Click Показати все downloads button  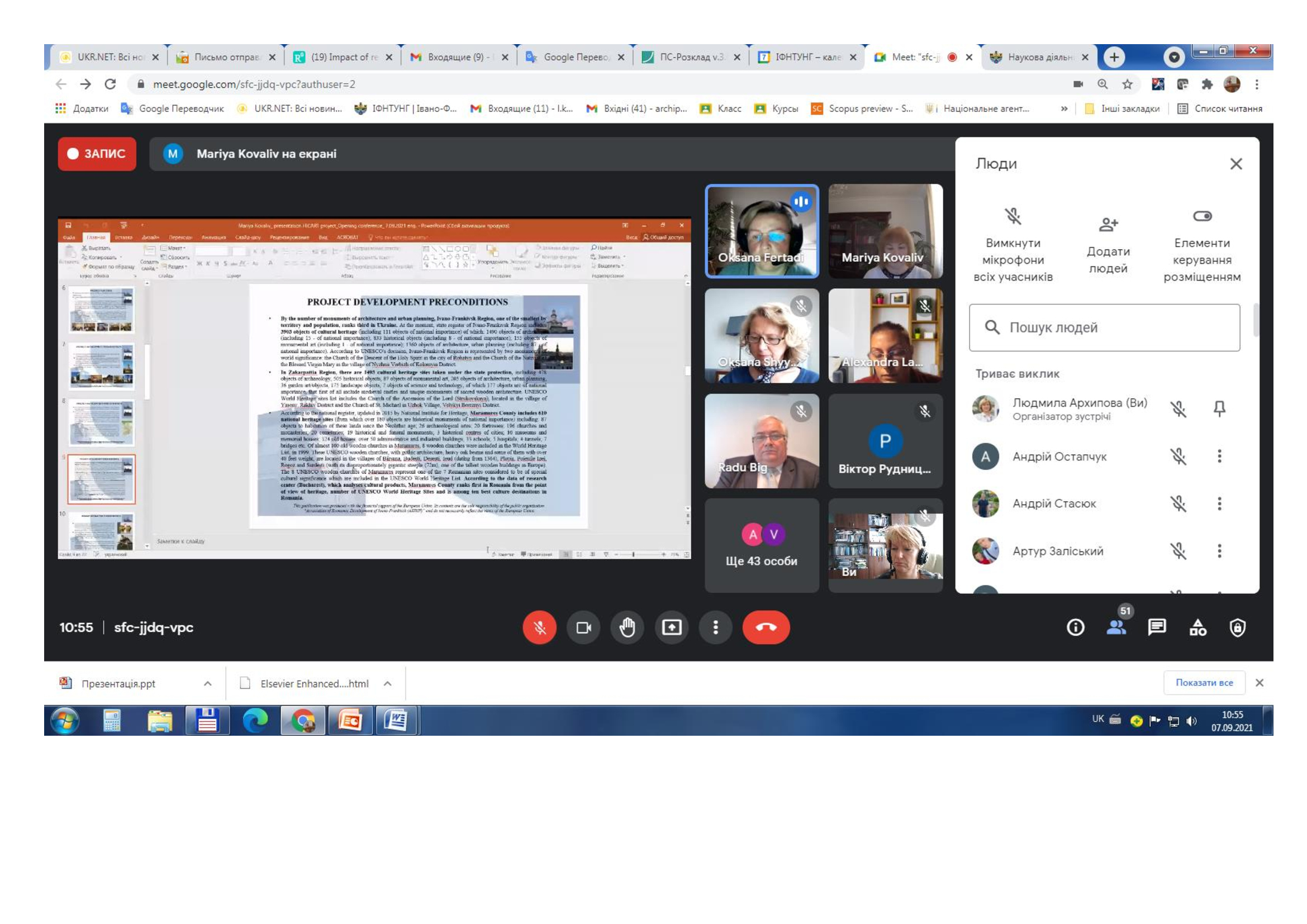[1204, 682]
